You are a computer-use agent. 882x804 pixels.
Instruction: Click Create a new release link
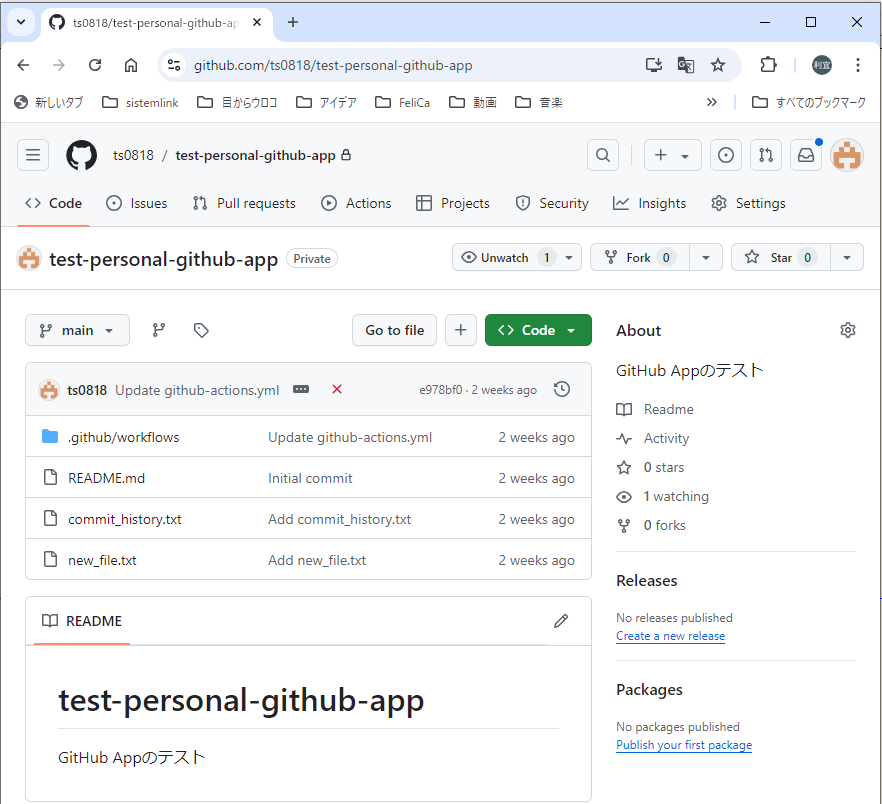[x=670, y=636]
